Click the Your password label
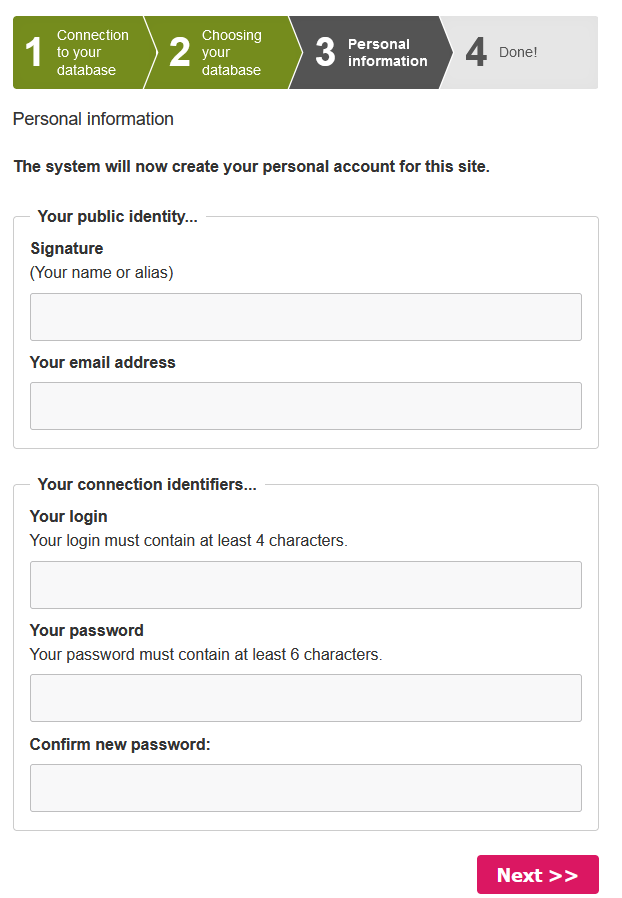Viewport: 622px width, 898px height. click(86, 630)
